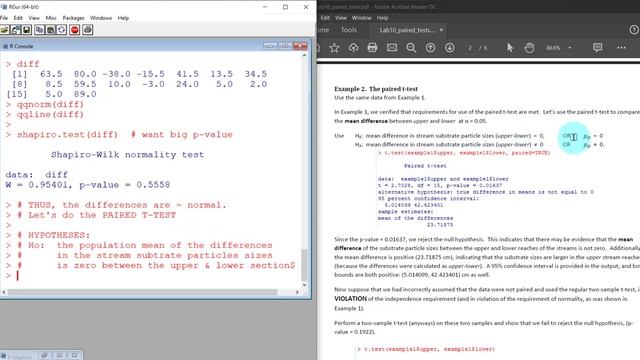Click the empty R Console prompt line
640x360 pixels.
[x=151, y=276]
